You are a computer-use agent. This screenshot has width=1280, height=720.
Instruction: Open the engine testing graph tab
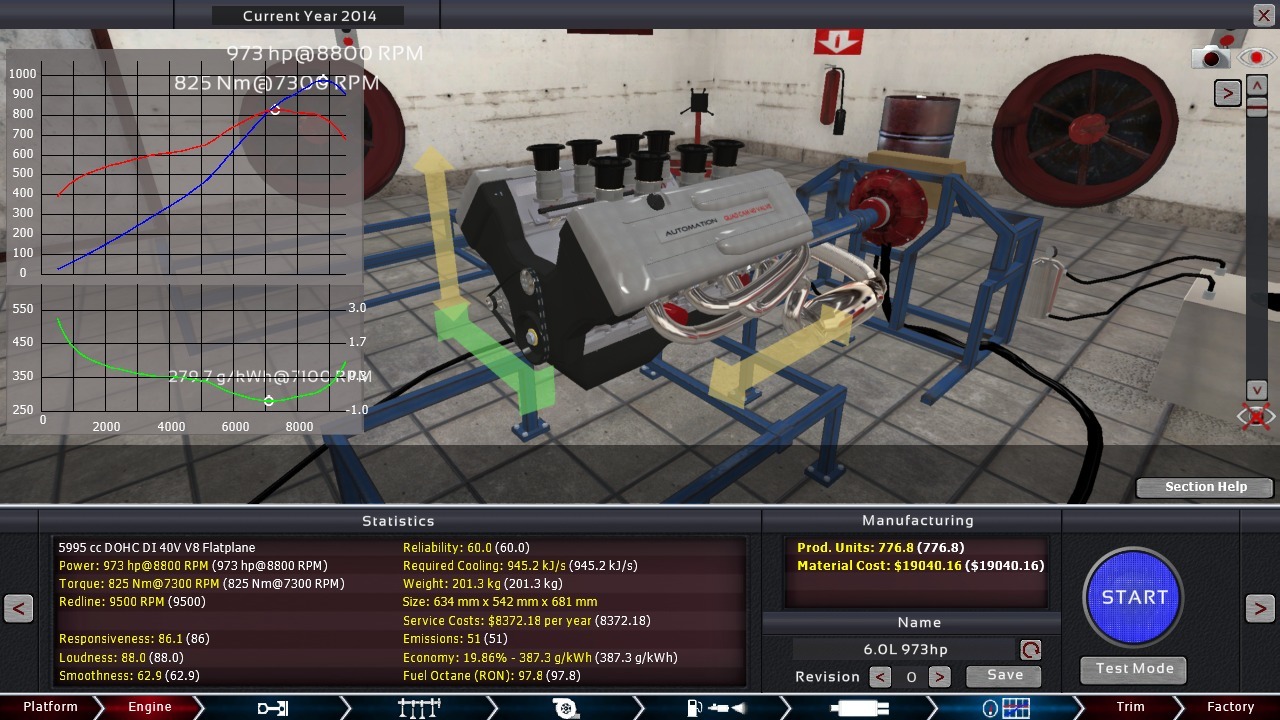1005,708
